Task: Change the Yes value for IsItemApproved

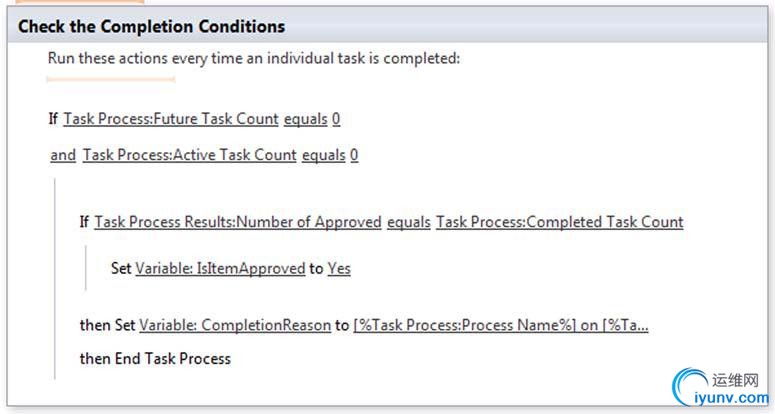Action: click(339, 268)
